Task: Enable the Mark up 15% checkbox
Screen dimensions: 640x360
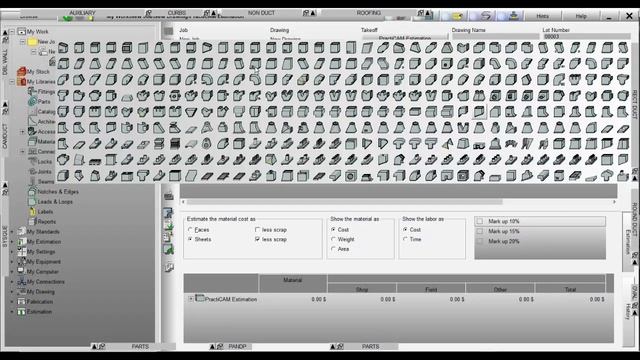Action: pos(480,231)
